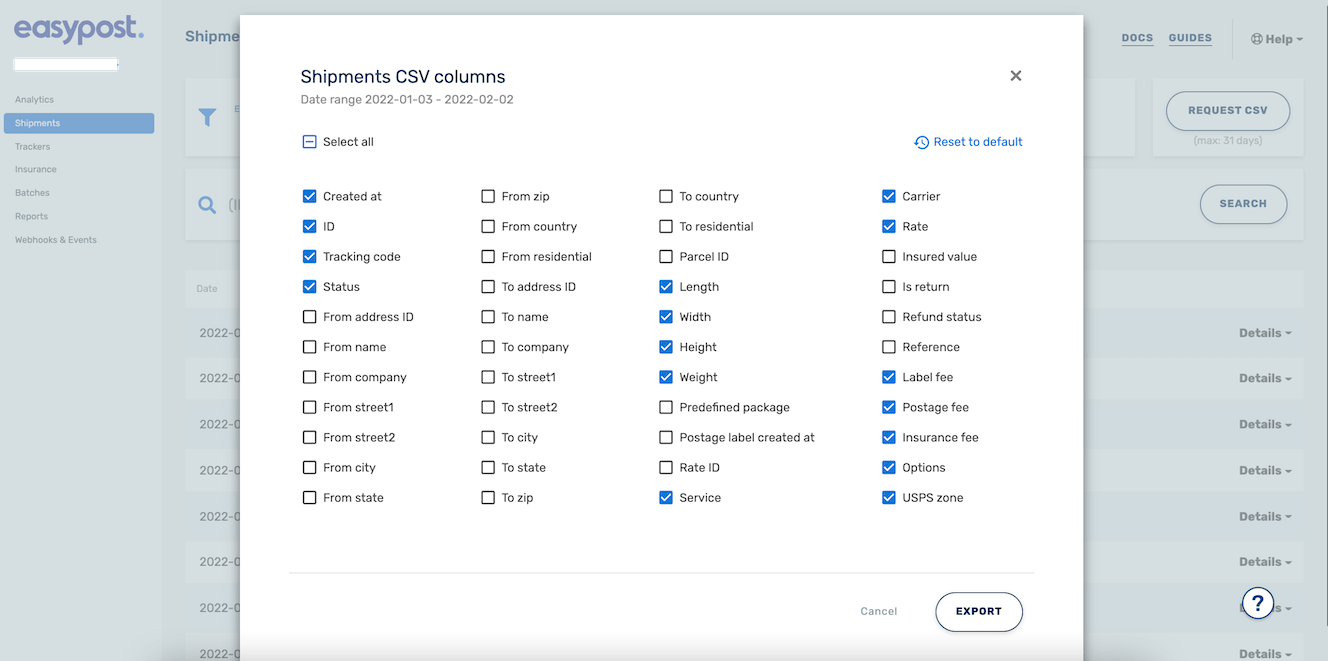Open the round help question mark bubble
The height and width of the screenshot is (661, 1328).
click(x=1258, y=603)
